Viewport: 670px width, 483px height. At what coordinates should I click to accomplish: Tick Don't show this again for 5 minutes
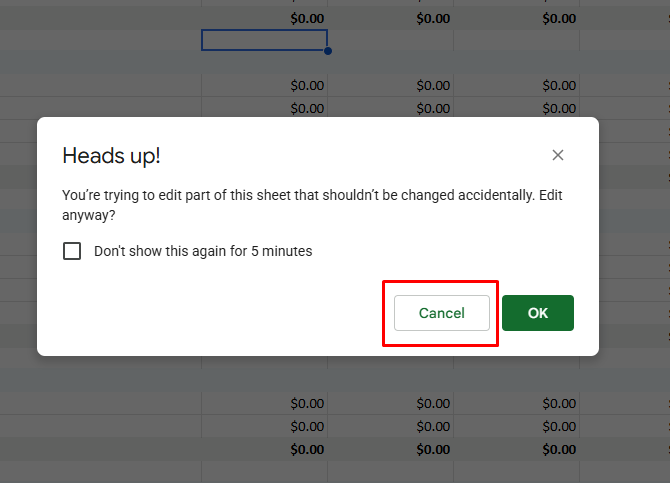point(72,251)
